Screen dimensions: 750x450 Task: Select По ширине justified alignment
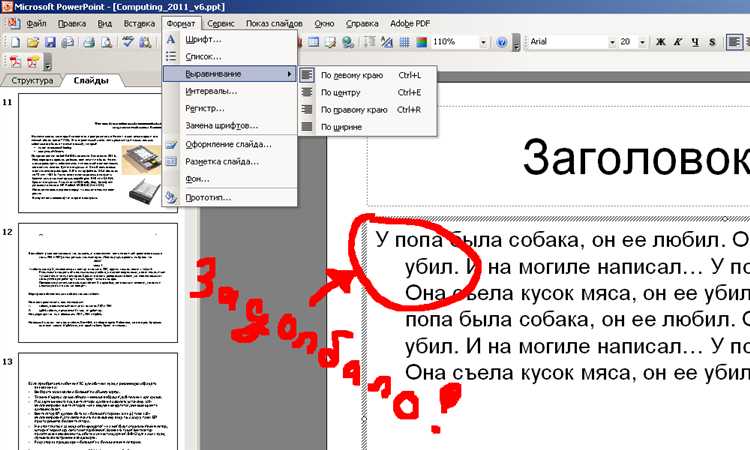coord(367,127)
